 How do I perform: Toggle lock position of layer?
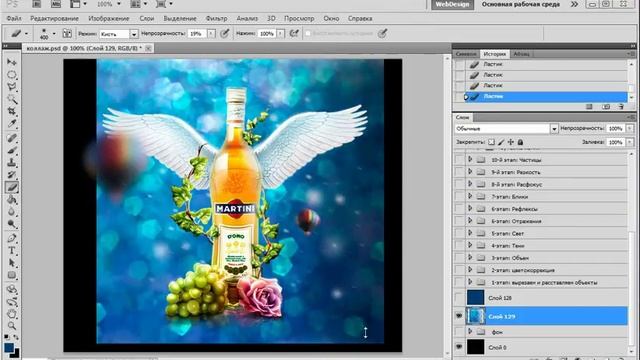[x=511, y=142]
